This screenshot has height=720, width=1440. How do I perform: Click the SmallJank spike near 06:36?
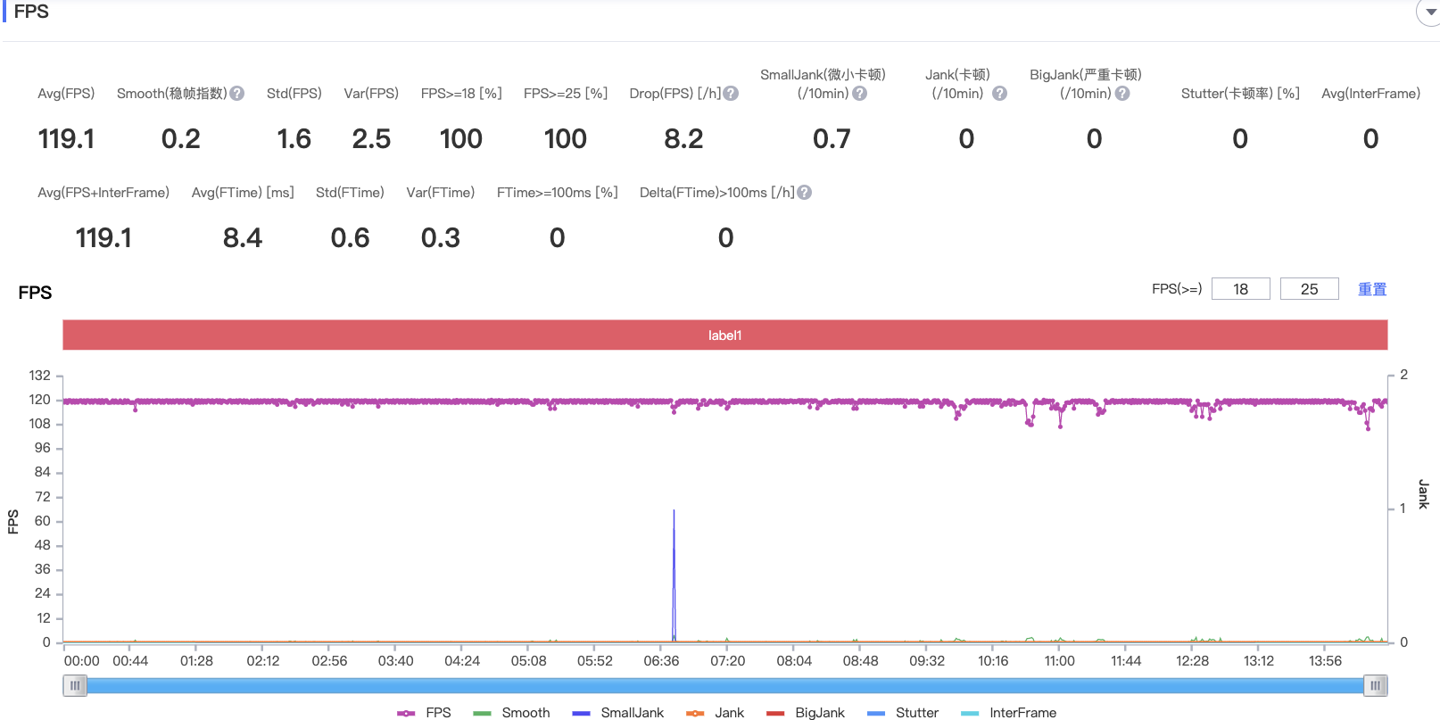point(674,575)
